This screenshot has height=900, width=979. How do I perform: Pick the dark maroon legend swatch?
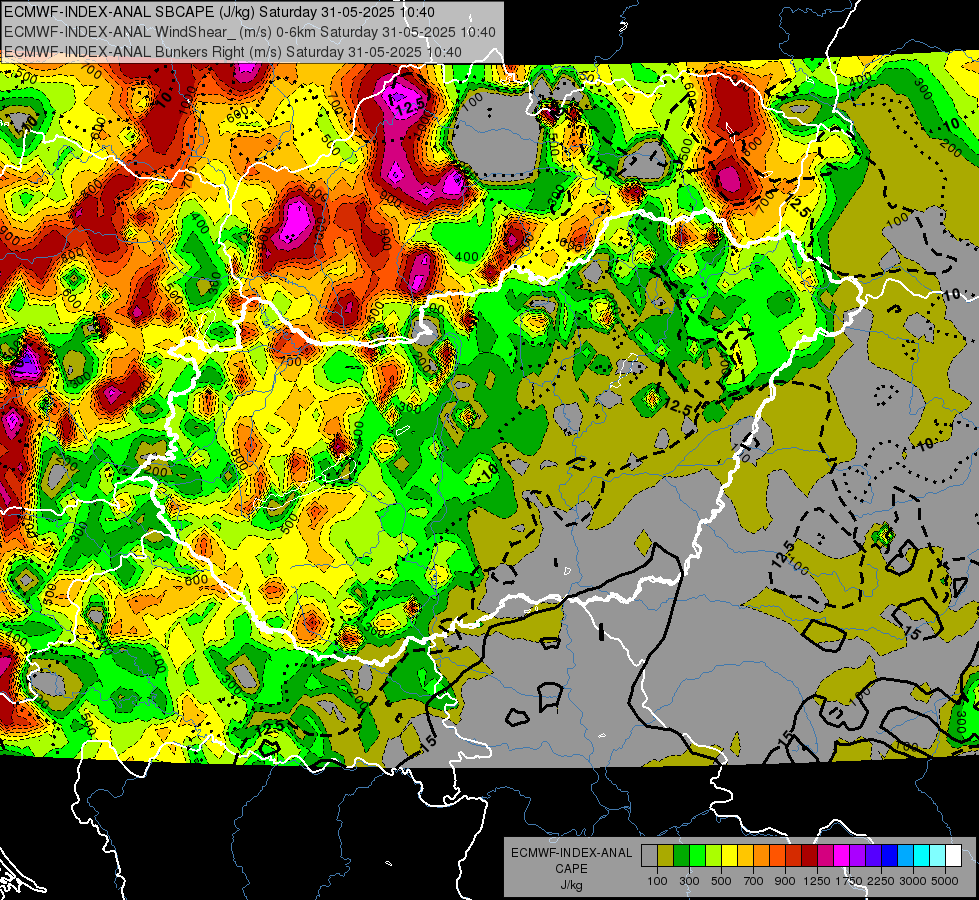(810, 856)
